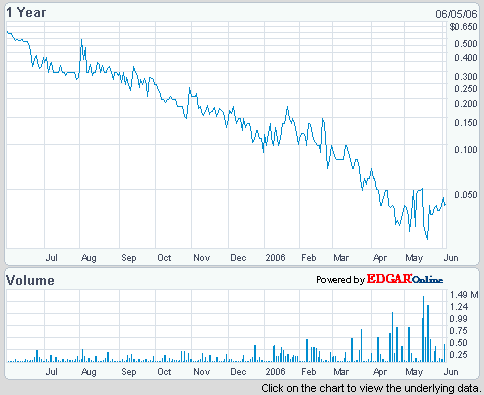
Task: Click the date 06/05/06 label
Action: point(456,14)
